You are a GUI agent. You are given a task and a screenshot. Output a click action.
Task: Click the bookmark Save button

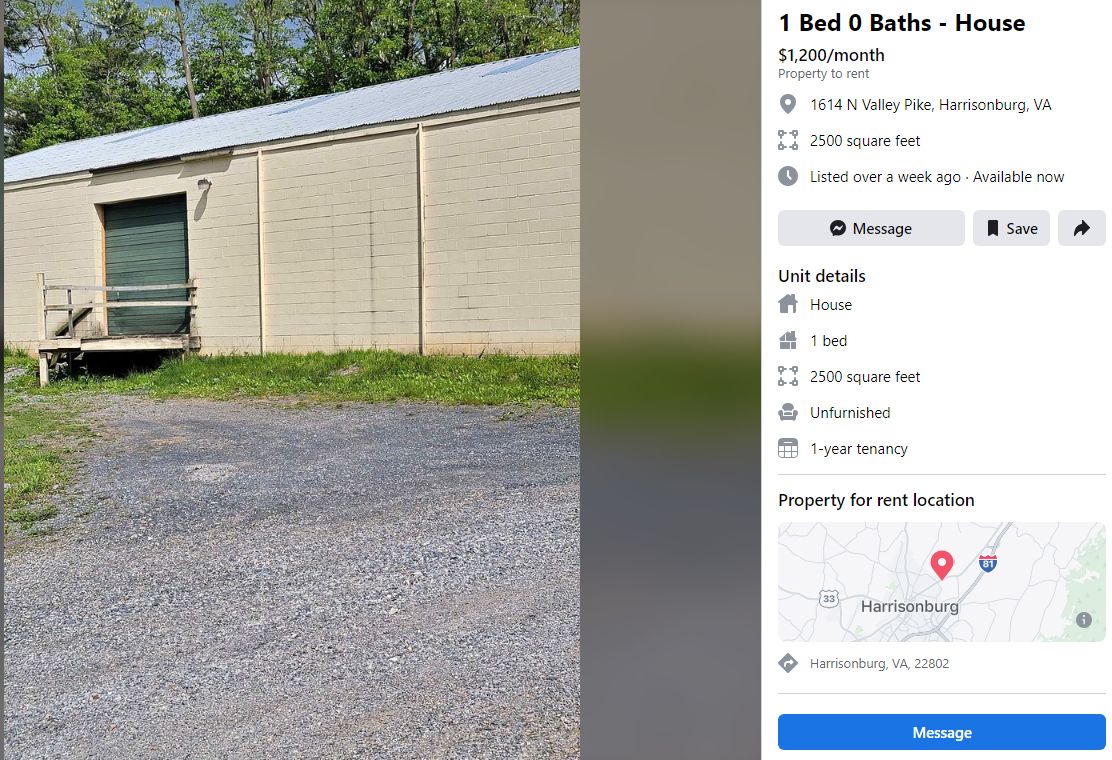pyautogui.click(x=1011, y=228)
